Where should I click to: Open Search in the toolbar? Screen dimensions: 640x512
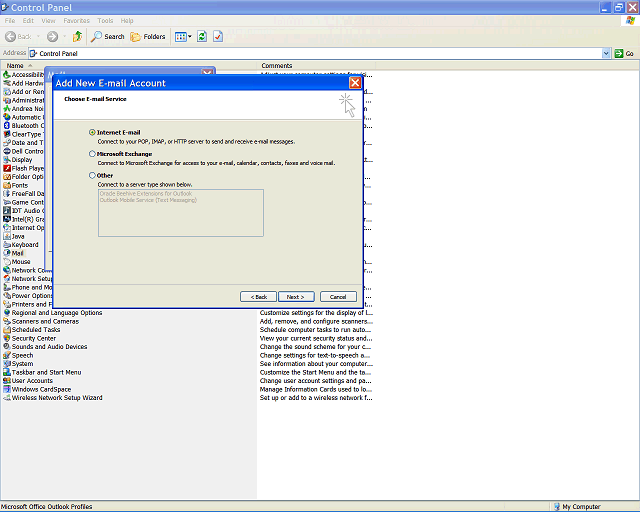pos(108,37)
